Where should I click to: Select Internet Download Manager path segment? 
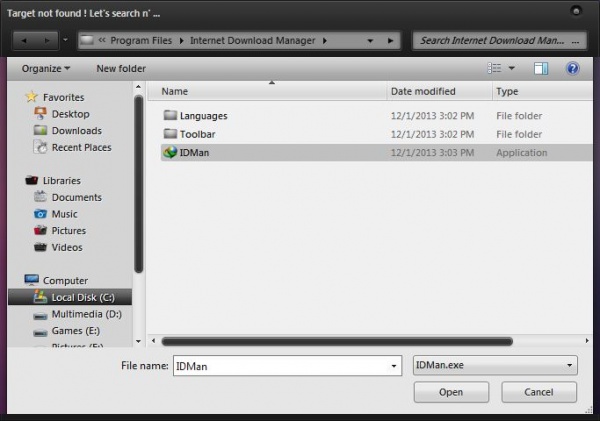253,41
